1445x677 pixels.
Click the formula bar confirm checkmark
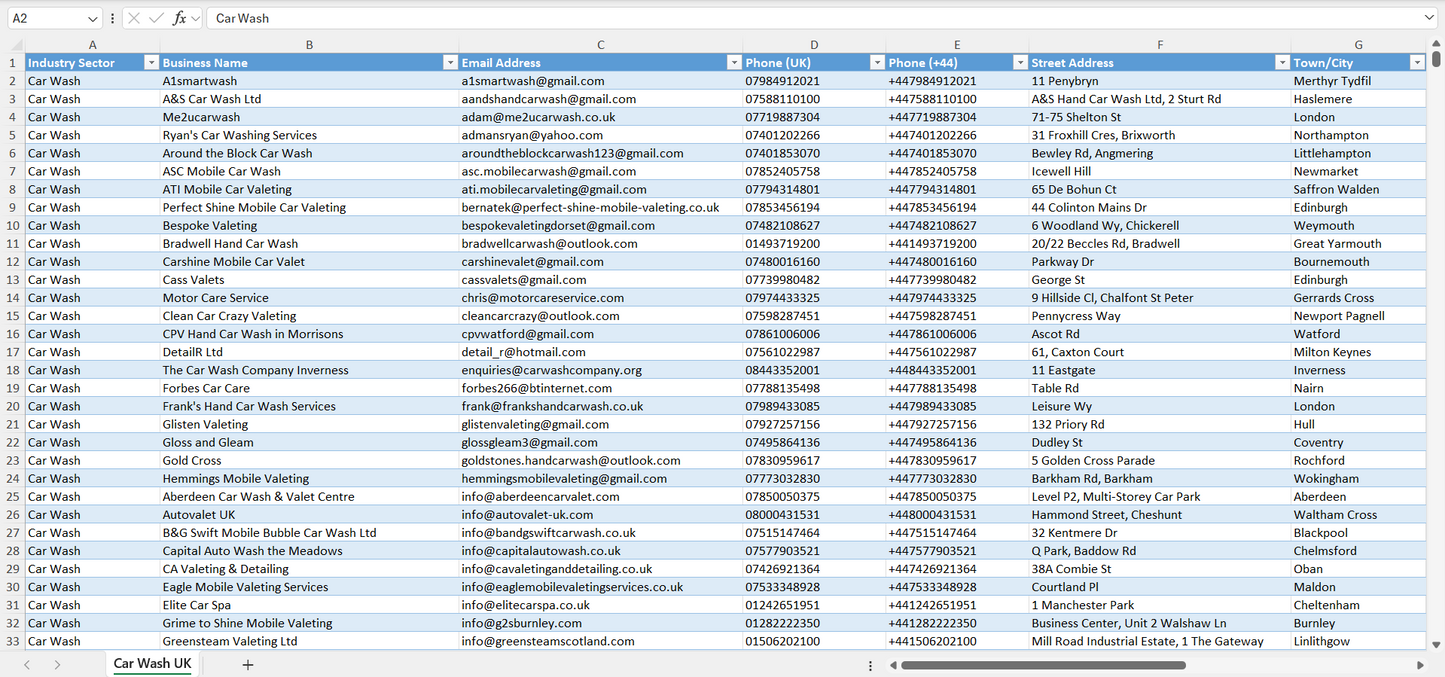[x=156, y=18]
